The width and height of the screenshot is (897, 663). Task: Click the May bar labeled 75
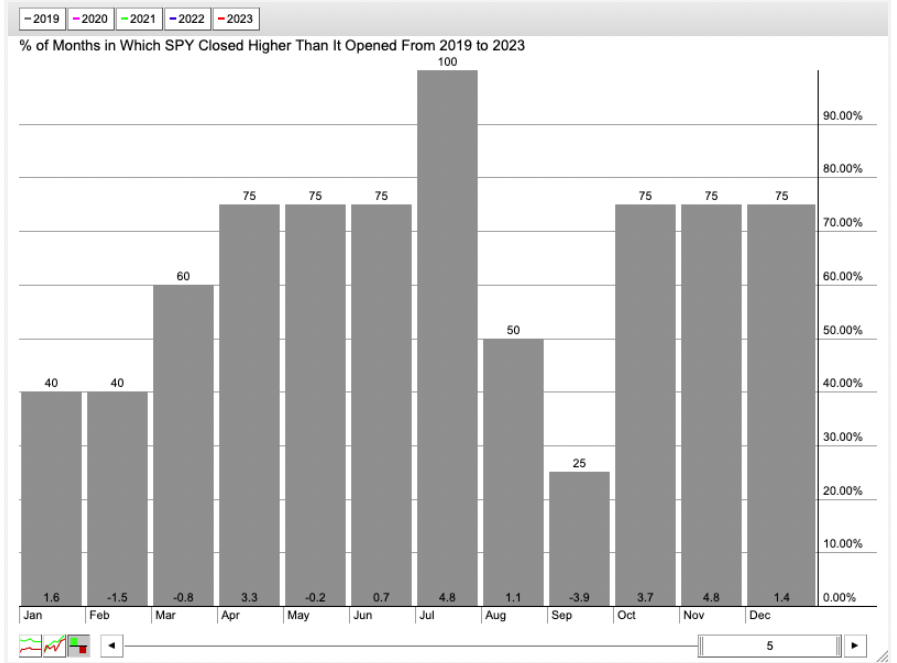point(315,404)
